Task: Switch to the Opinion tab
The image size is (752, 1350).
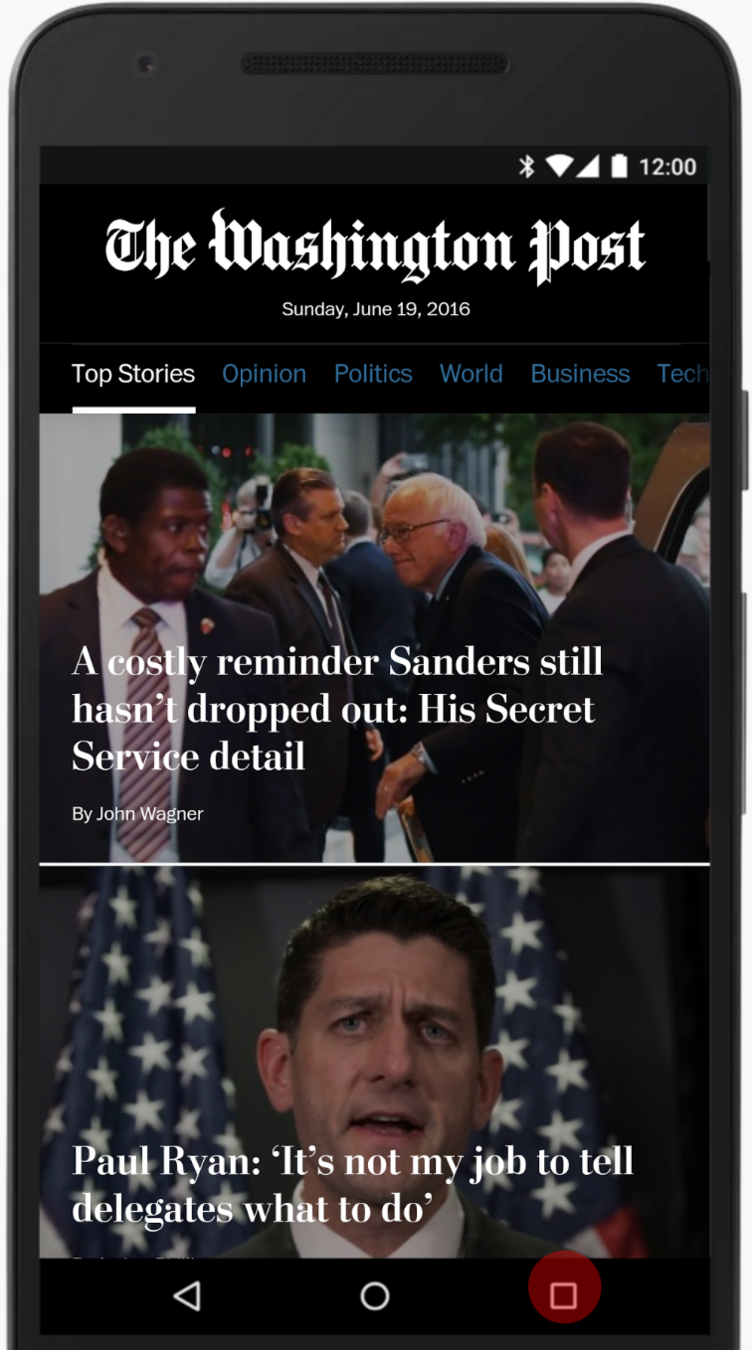Action: 264,374
